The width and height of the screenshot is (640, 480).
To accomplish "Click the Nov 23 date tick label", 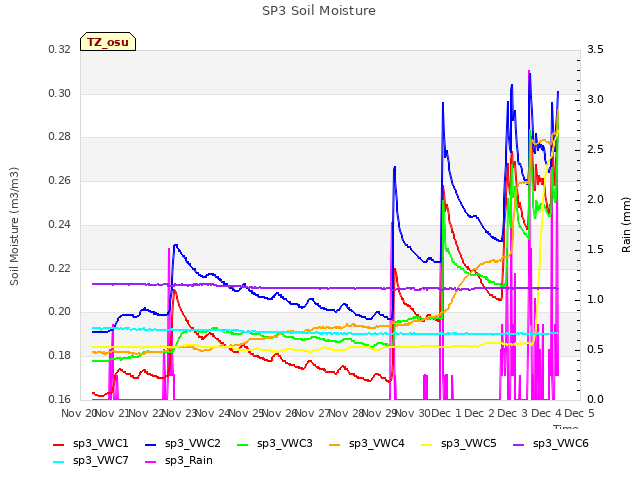I will tap(179, 413).
